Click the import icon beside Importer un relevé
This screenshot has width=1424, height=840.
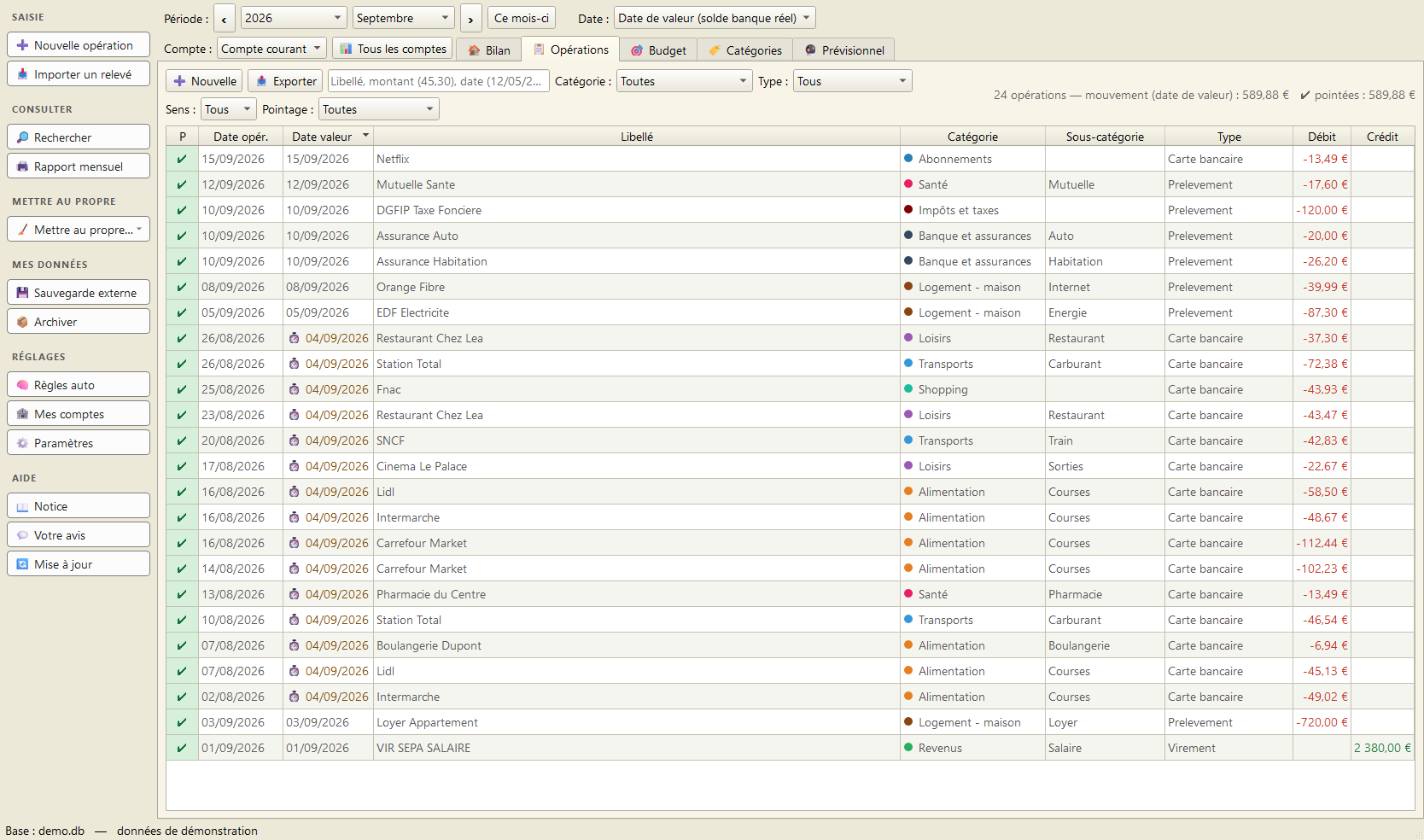pos(22,74)
